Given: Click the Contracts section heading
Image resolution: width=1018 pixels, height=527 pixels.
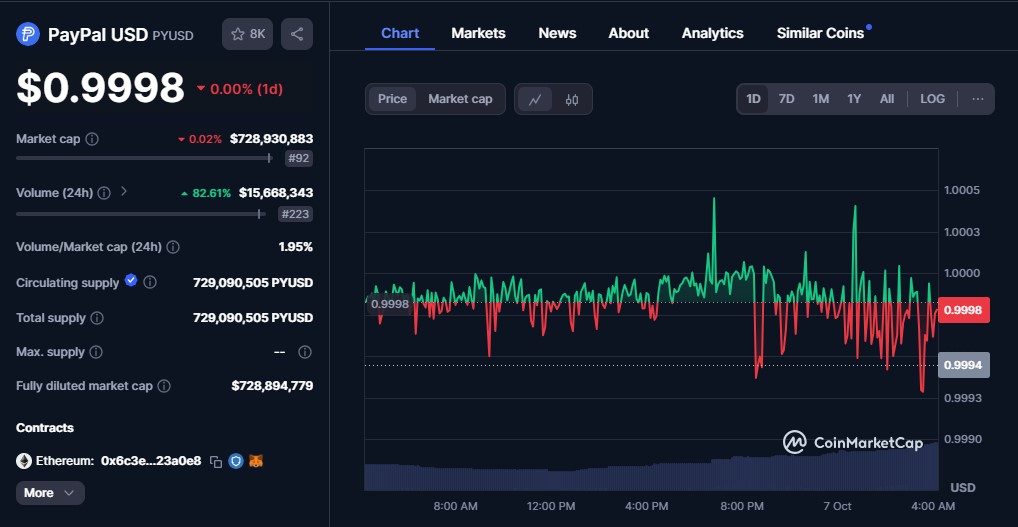Looking at the screenshot, I should 45,428.
